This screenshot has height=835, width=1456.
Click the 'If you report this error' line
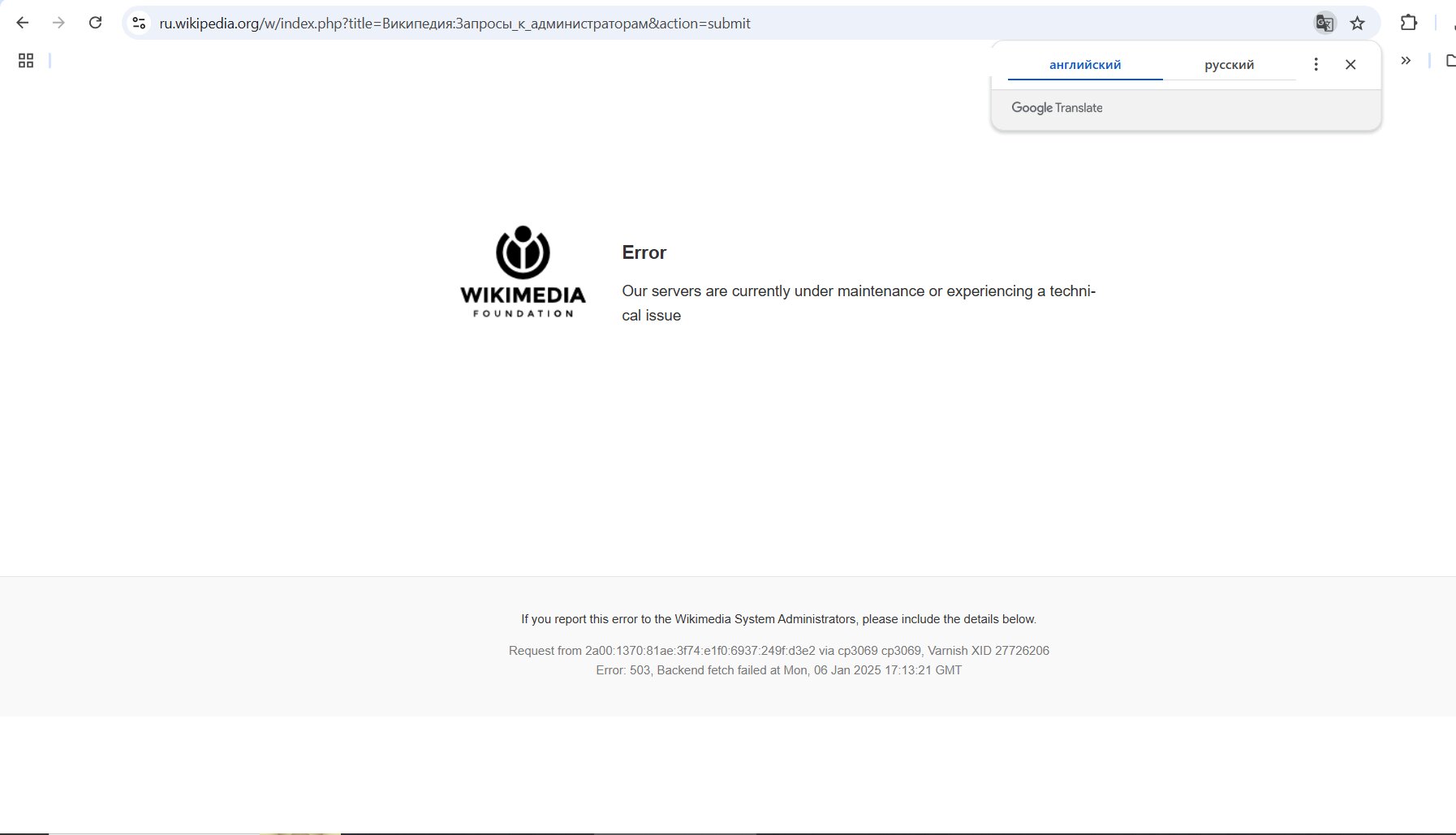tap(778, 619)
